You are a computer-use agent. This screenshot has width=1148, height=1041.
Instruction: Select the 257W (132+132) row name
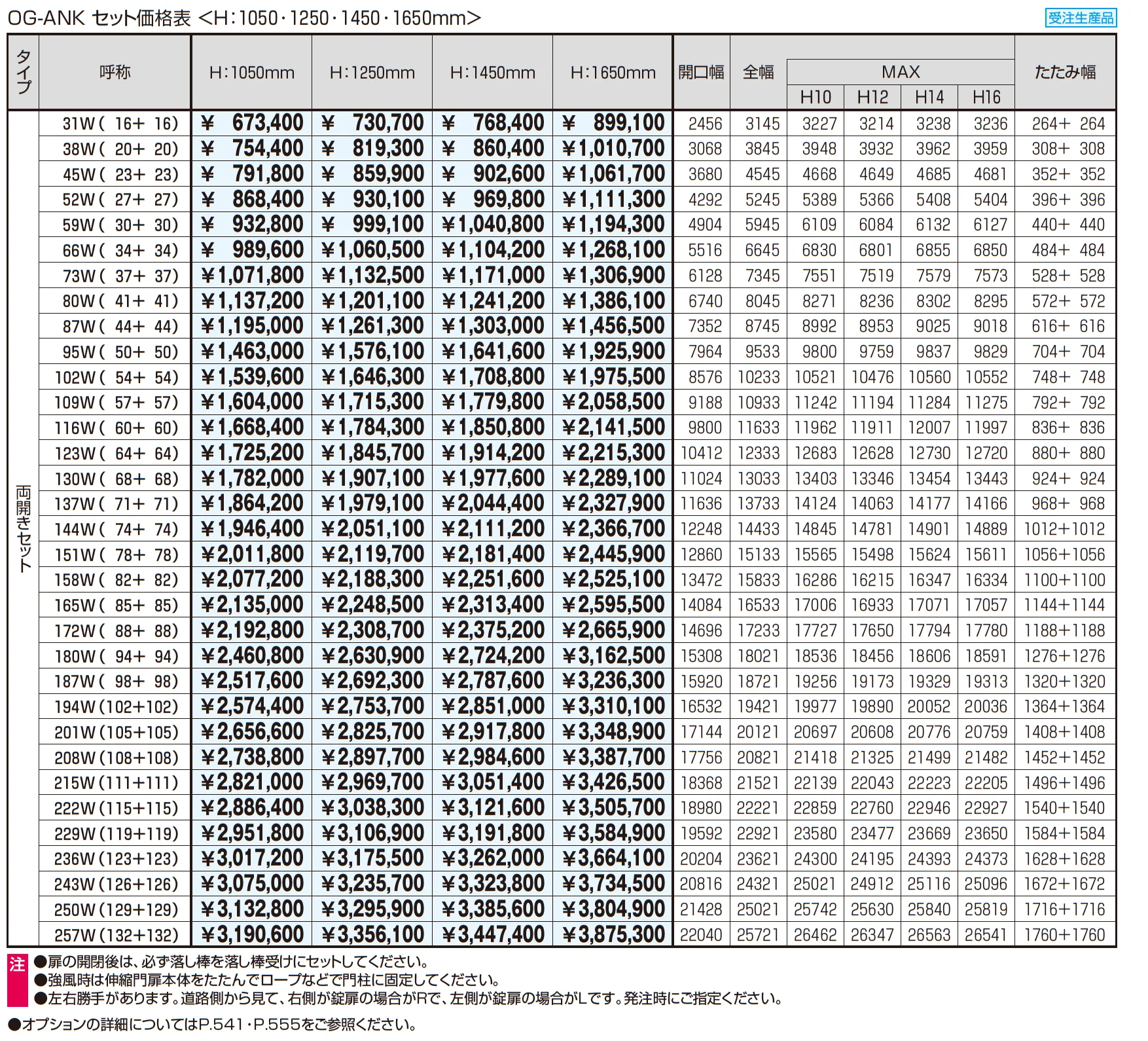[117, 936]
